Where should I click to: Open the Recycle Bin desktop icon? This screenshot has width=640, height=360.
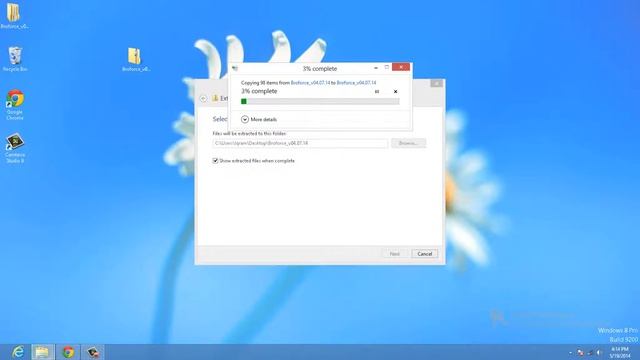pos(15,59)
